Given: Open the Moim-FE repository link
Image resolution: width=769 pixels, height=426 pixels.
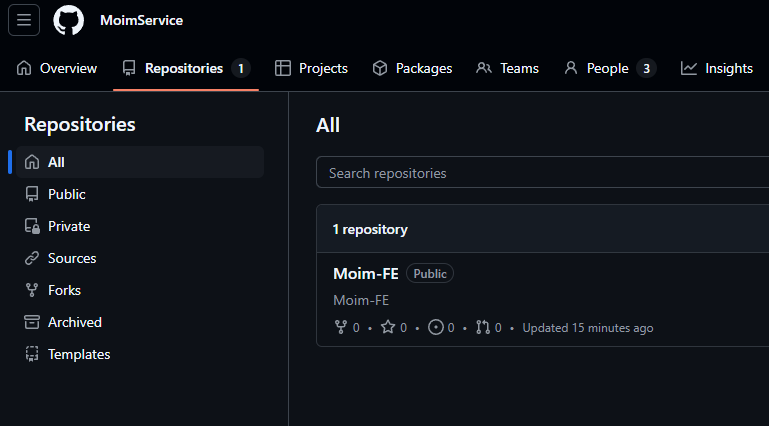Looking at the screenshot, I should pos(366,274).
